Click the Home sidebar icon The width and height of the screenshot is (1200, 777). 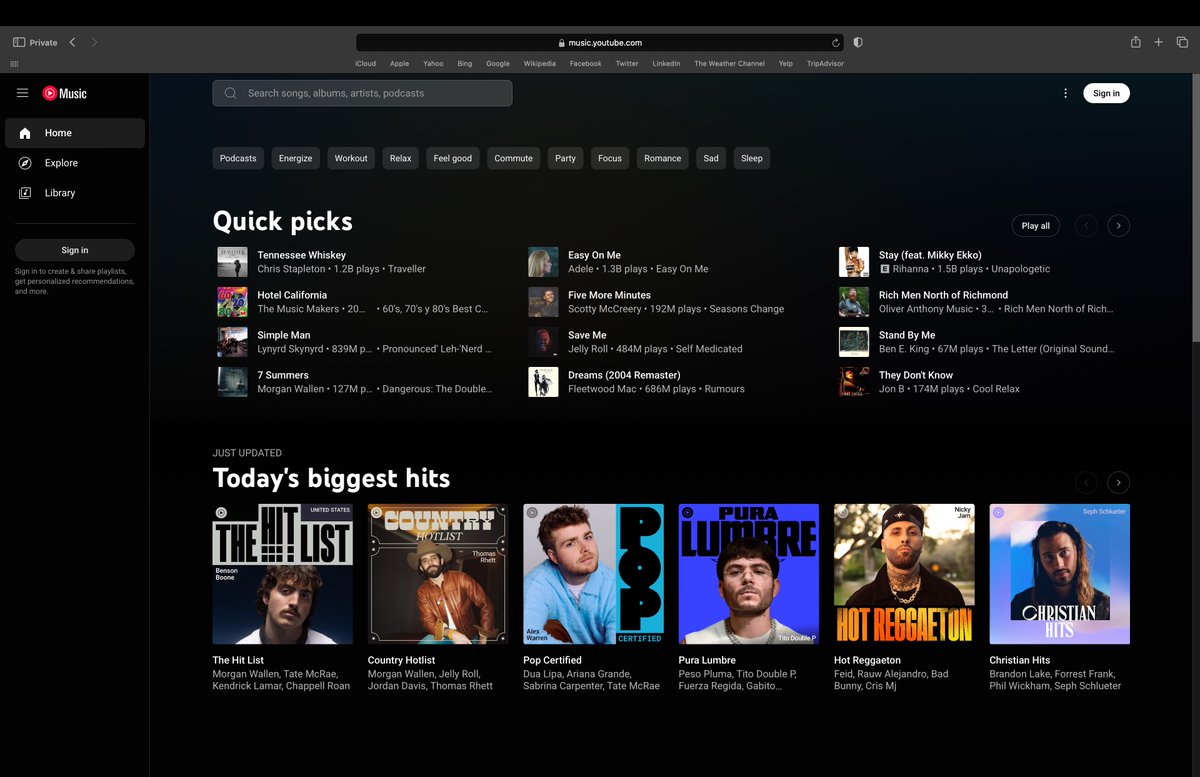click(25, 133)
